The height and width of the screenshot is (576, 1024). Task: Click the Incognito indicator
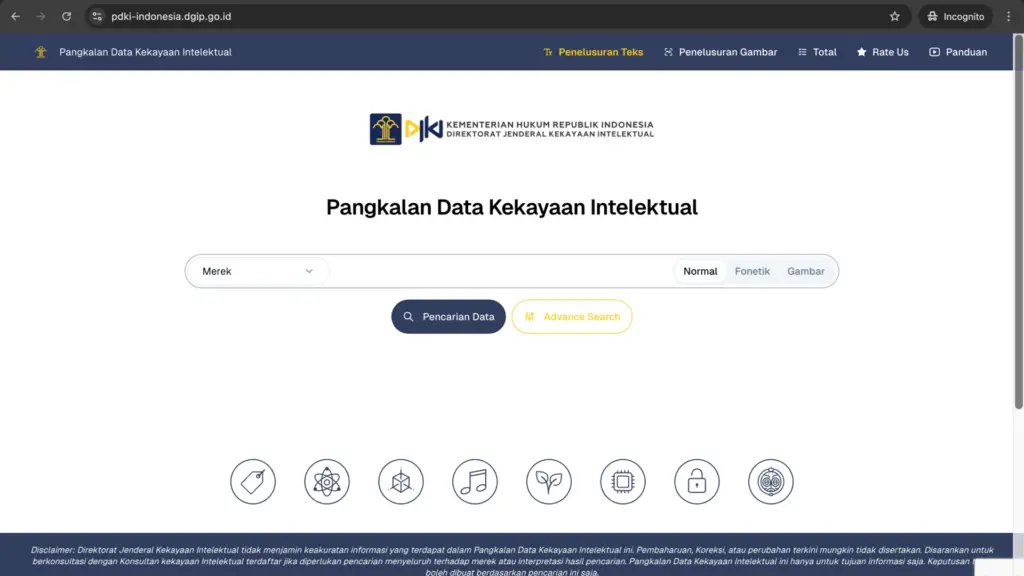(955, 16)
